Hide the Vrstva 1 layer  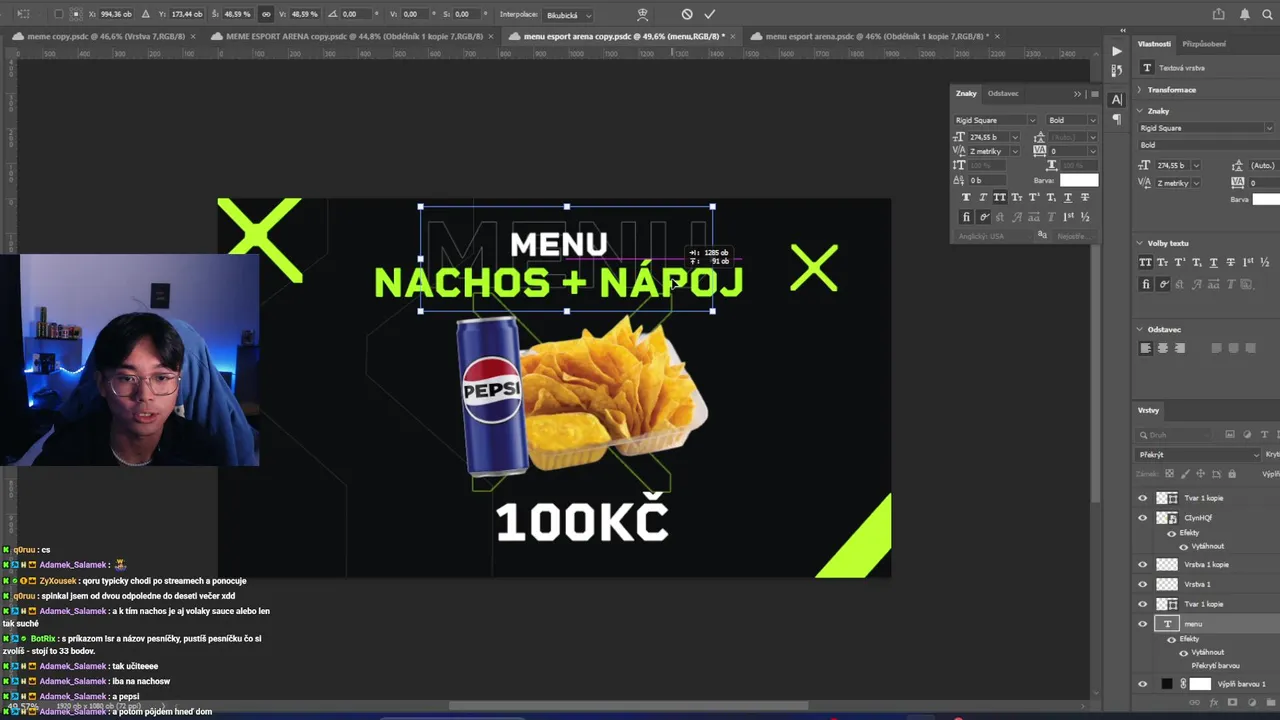tap(1143, 584)
